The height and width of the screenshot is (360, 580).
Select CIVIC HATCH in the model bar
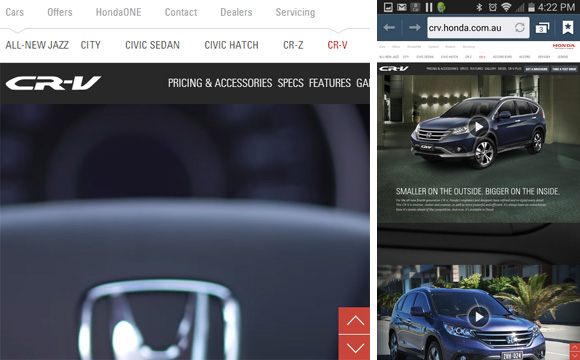click(x=232, y=45)
